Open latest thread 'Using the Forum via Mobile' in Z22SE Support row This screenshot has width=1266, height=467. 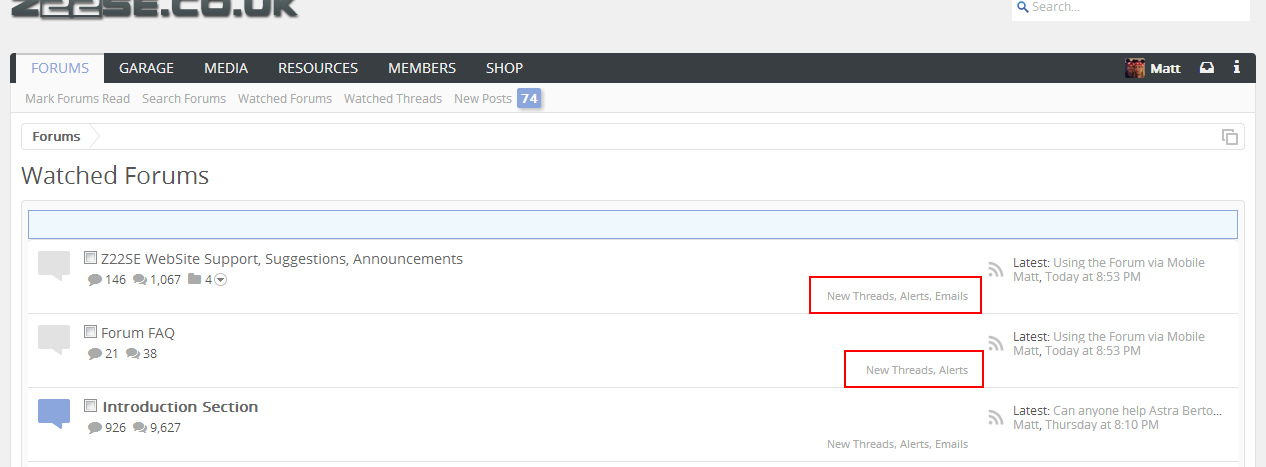tap(1129, 263)
